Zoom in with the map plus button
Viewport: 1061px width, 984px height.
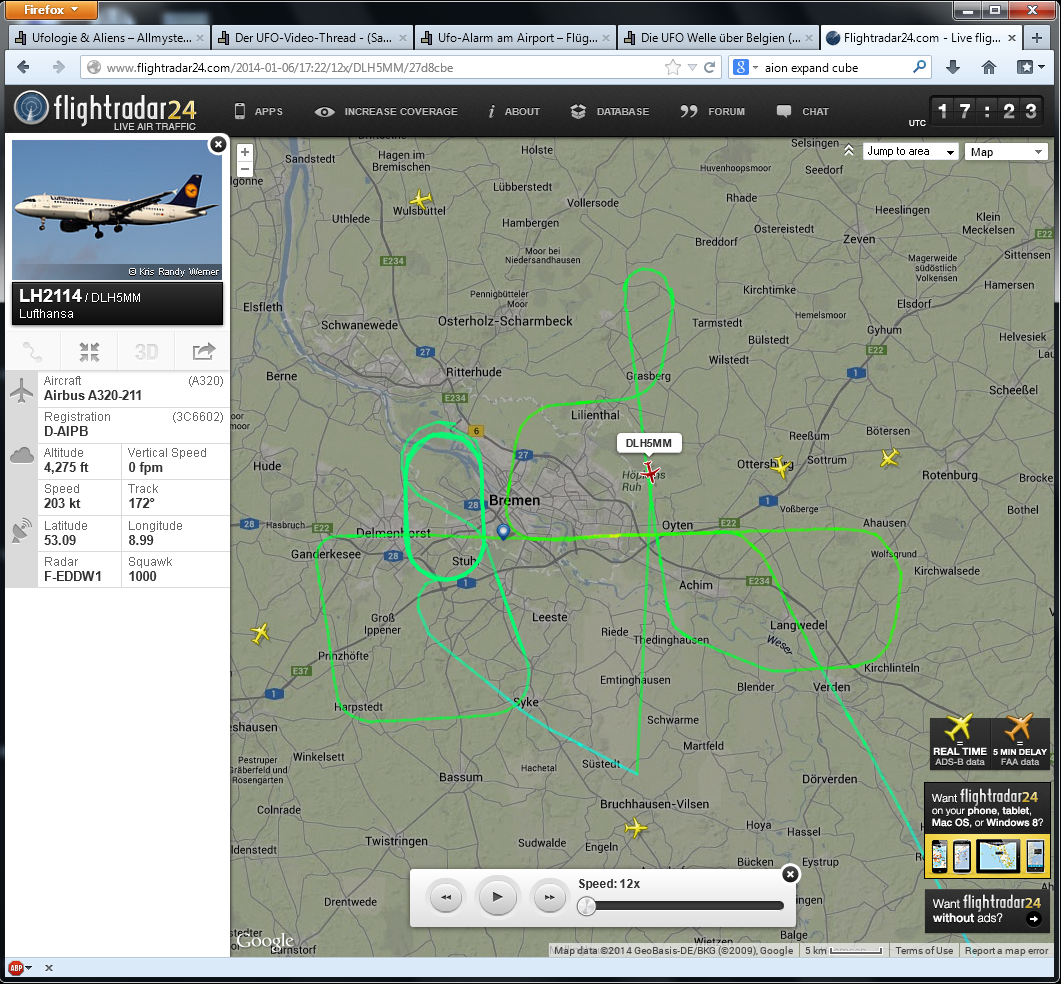tap(245, 153)
